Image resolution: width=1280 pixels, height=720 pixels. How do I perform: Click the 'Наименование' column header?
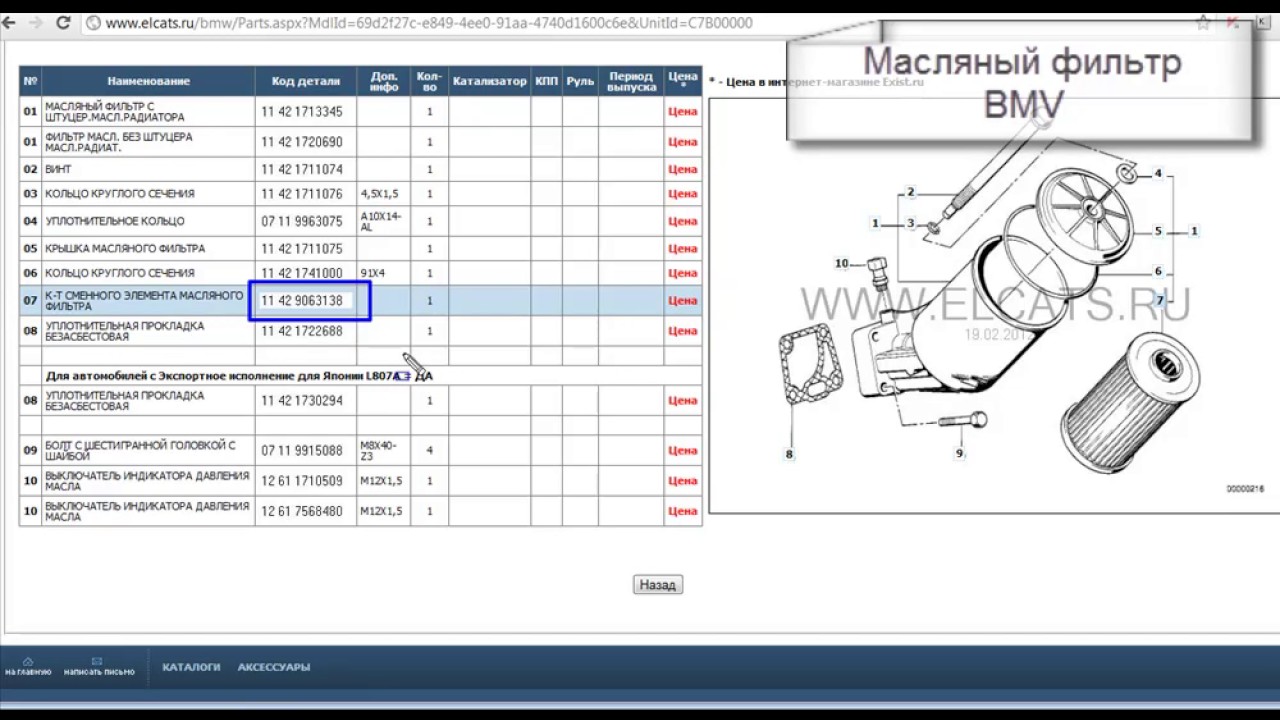point(148,81)
